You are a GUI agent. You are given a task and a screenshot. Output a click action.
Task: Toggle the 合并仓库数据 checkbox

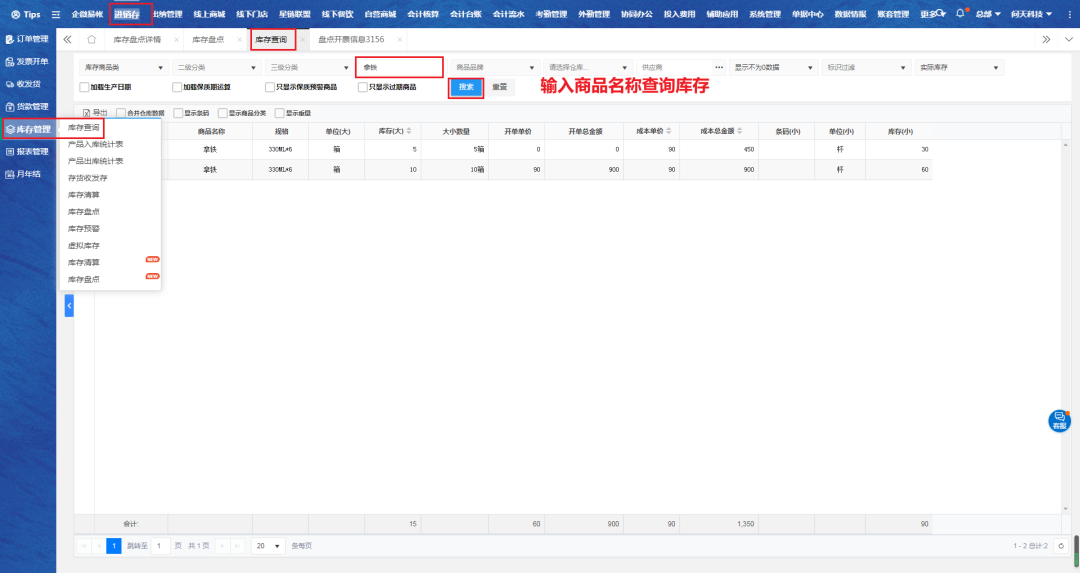click(121, 113)
